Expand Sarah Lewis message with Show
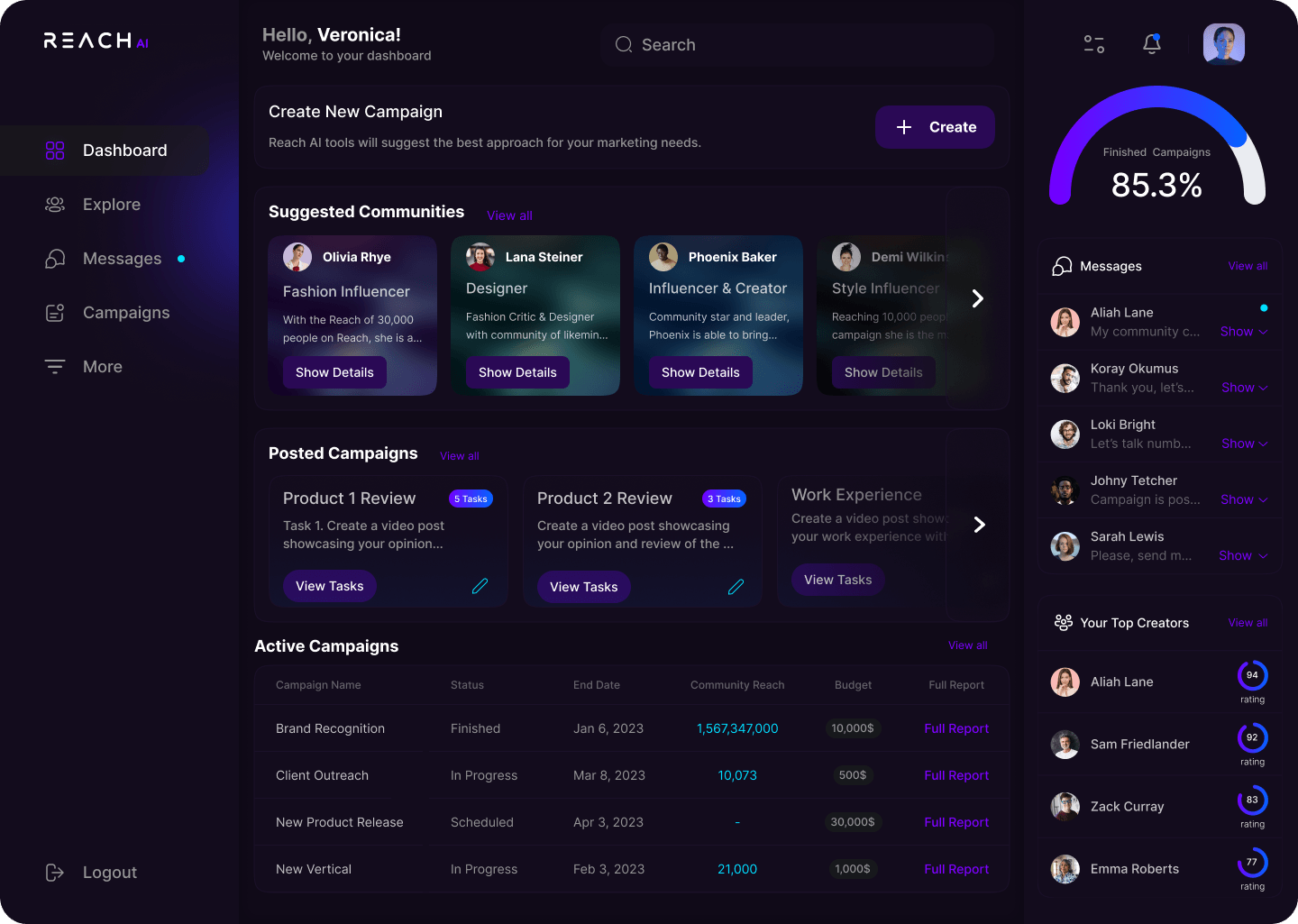Screen dimensions: 1298x924 [1242, 555]
